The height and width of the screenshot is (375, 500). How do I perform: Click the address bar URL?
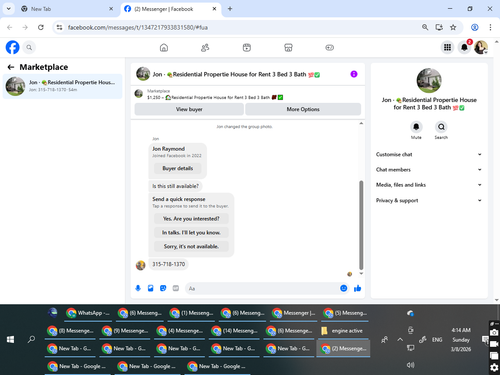pos(138,27)
